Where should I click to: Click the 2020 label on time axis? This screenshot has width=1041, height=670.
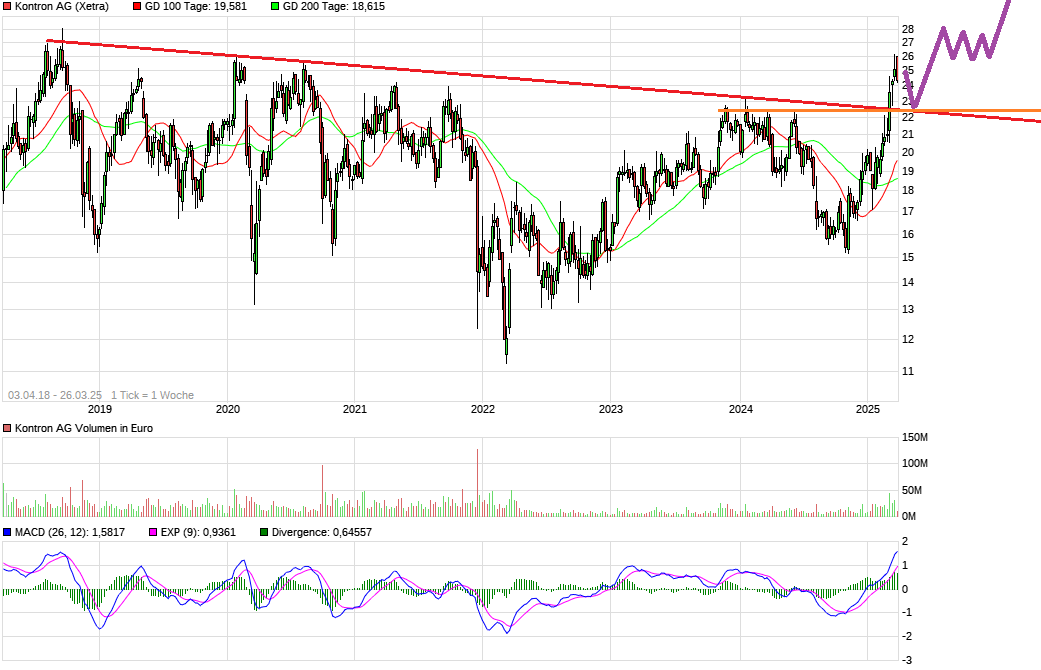tap(228, 409)
